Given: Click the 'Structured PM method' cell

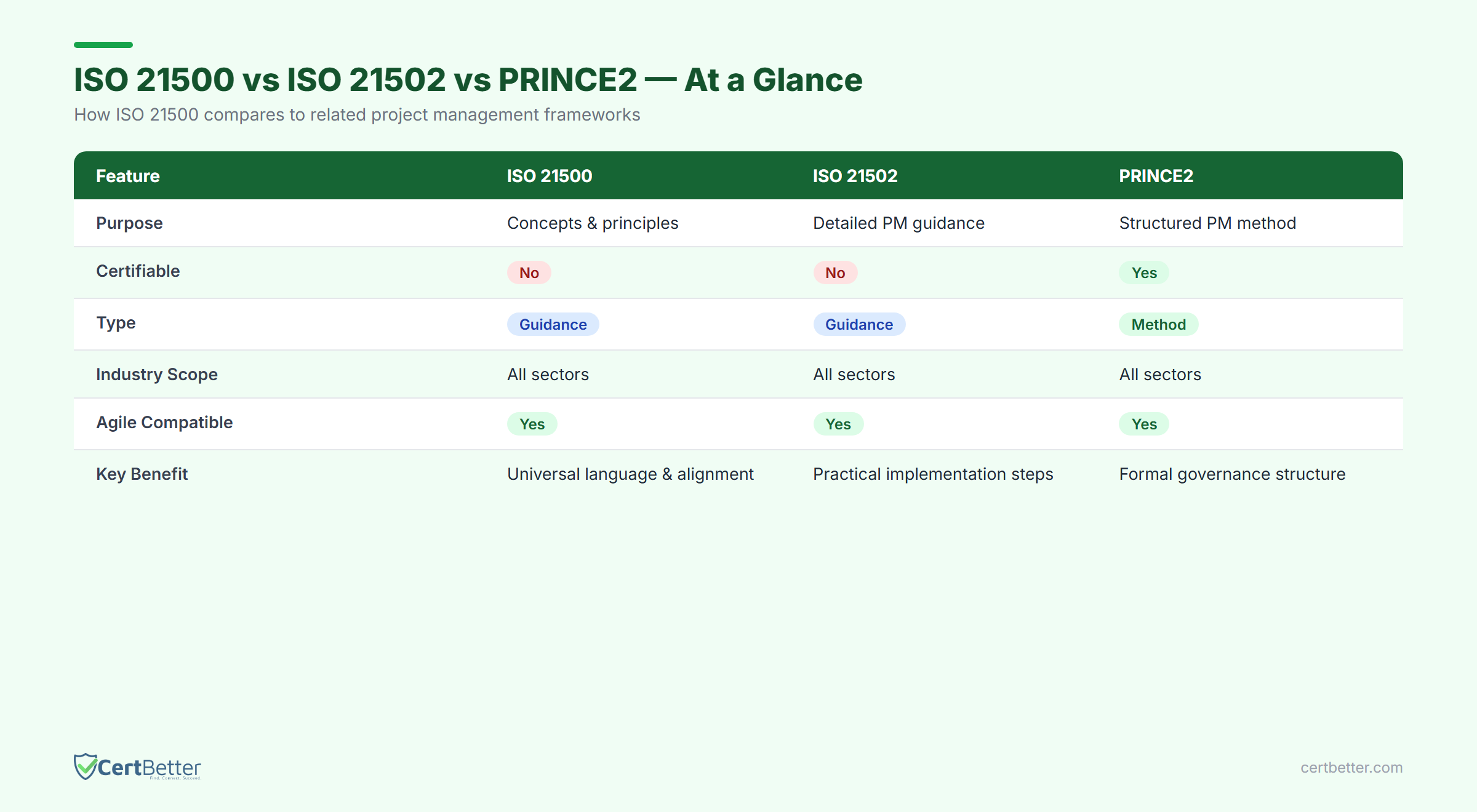Looking at the screenshot, I should pos(1207,223).
